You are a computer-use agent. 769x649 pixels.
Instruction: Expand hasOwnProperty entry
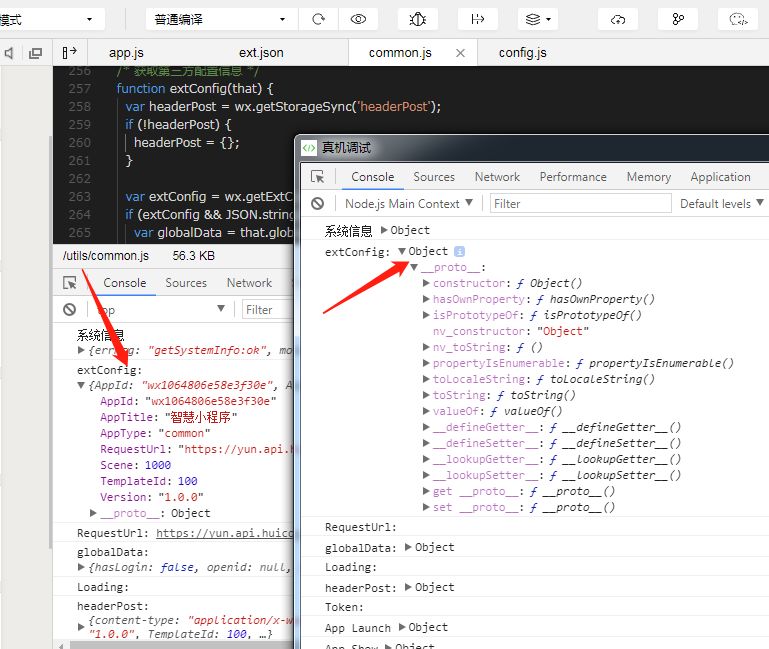(x=426, y=299)
